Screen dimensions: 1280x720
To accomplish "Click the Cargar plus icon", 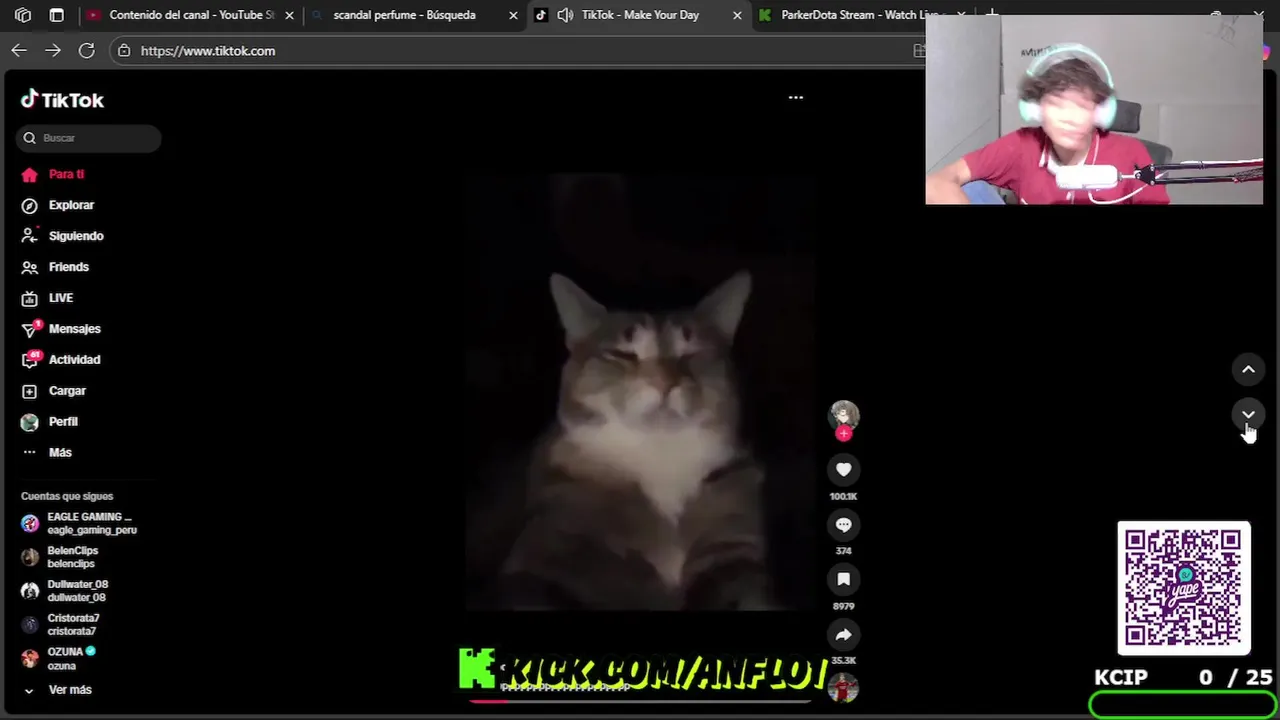I will coord(30,391).
